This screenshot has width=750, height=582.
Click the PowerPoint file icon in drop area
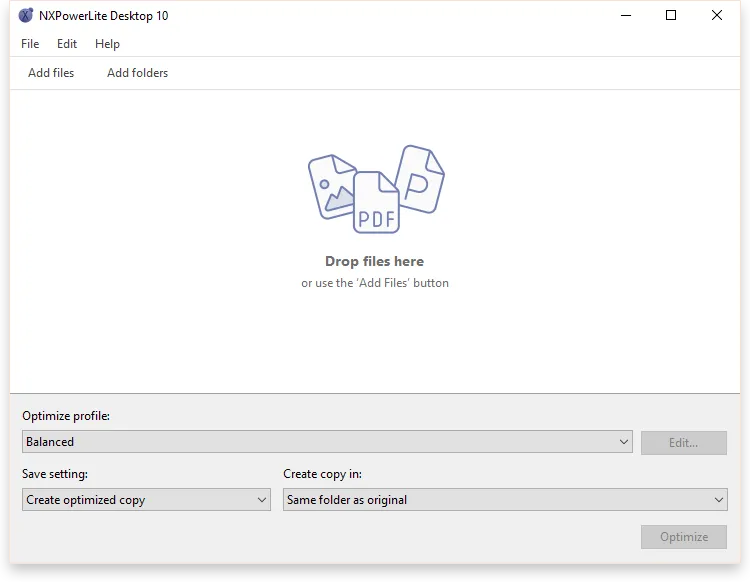point(421,179)
